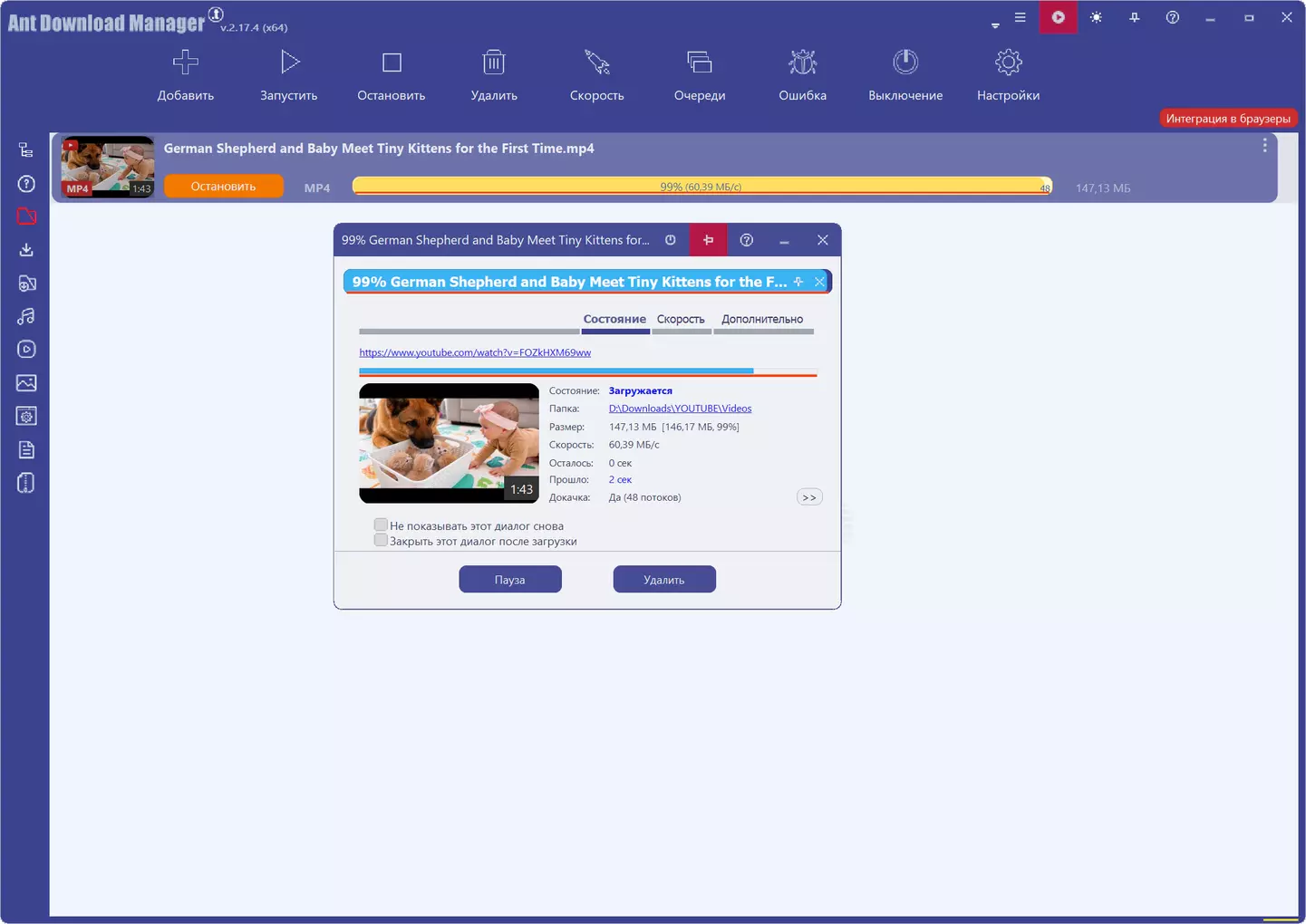Click the Загружается status value
This screenshot has width=1306, height=924.
[x=640, y=391]
